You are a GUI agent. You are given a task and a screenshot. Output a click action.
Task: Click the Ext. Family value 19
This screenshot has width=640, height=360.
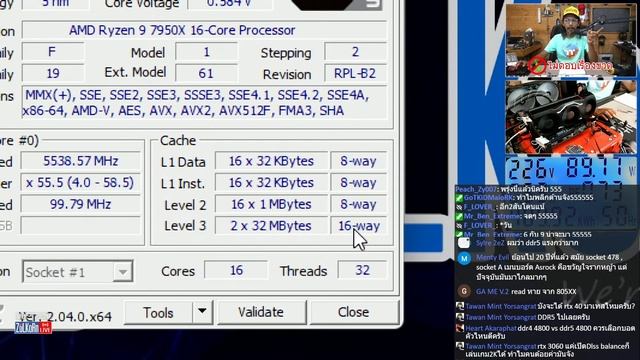[x=53, y=73]
